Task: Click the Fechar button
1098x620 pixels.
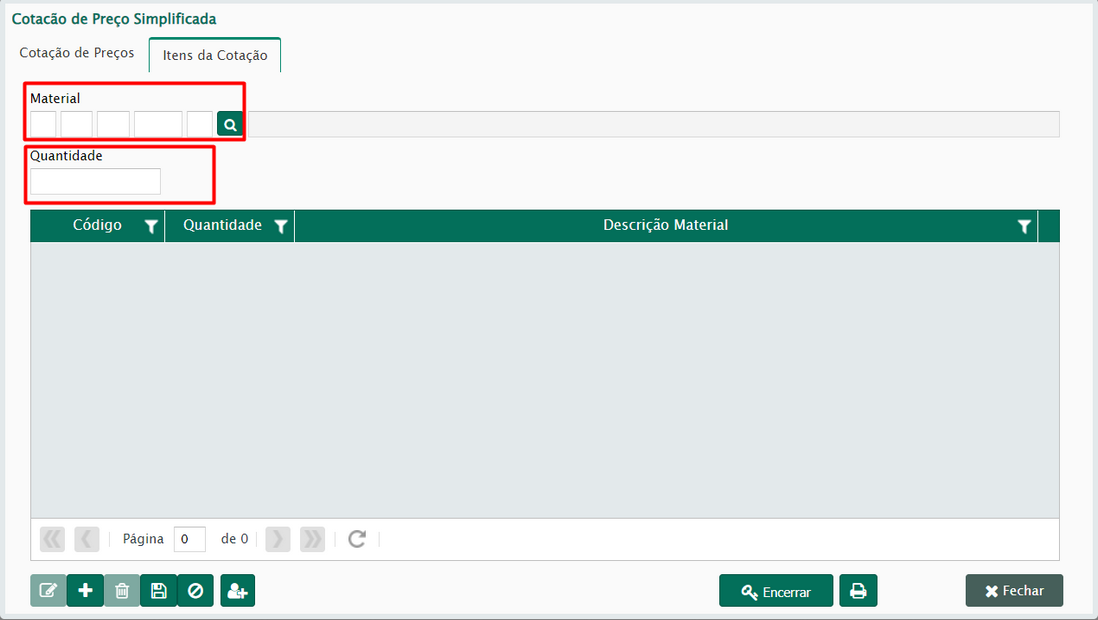Action: (1014, 591)
